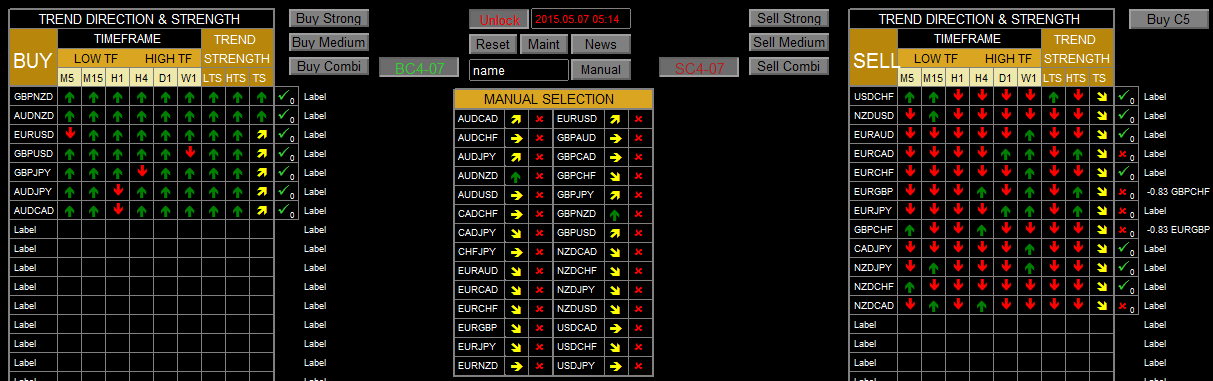Click green H4 up arrow in NZDCAD sell row

(x=981, y=306)
